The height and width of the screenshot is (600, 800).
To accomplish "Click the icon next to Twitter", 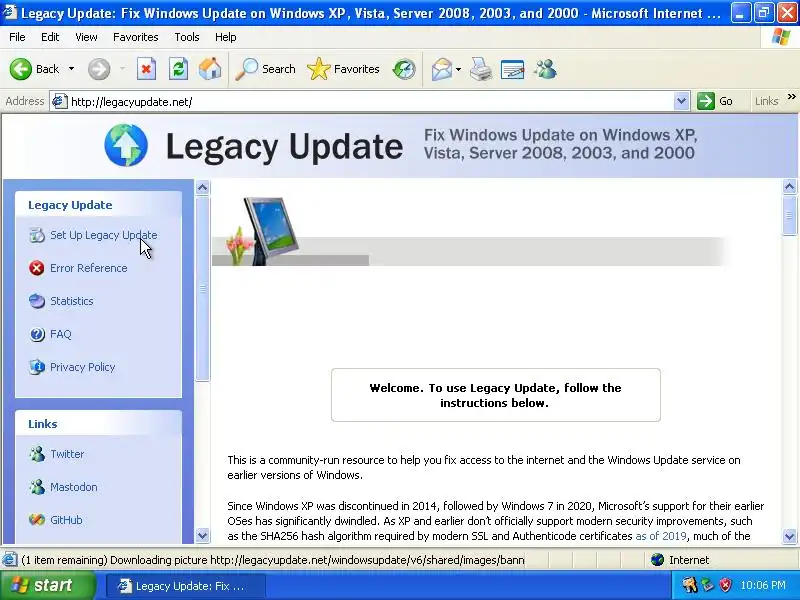I will coord(37,454).
